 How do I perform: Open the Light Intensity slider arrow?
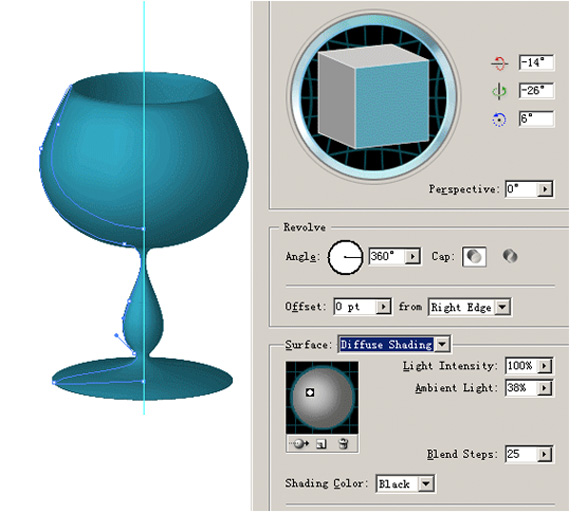[x=544, y=366]
